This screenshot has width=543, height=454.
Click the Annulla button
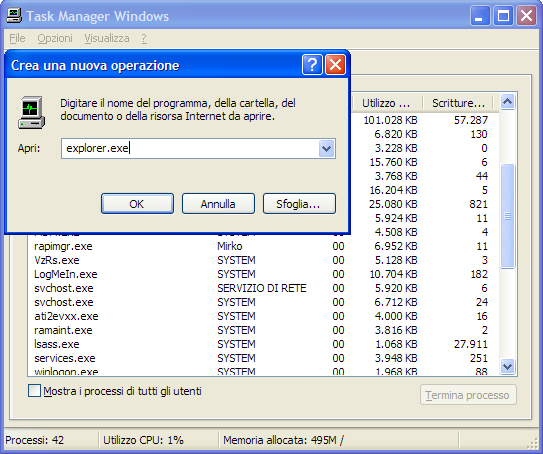point(218,204)
